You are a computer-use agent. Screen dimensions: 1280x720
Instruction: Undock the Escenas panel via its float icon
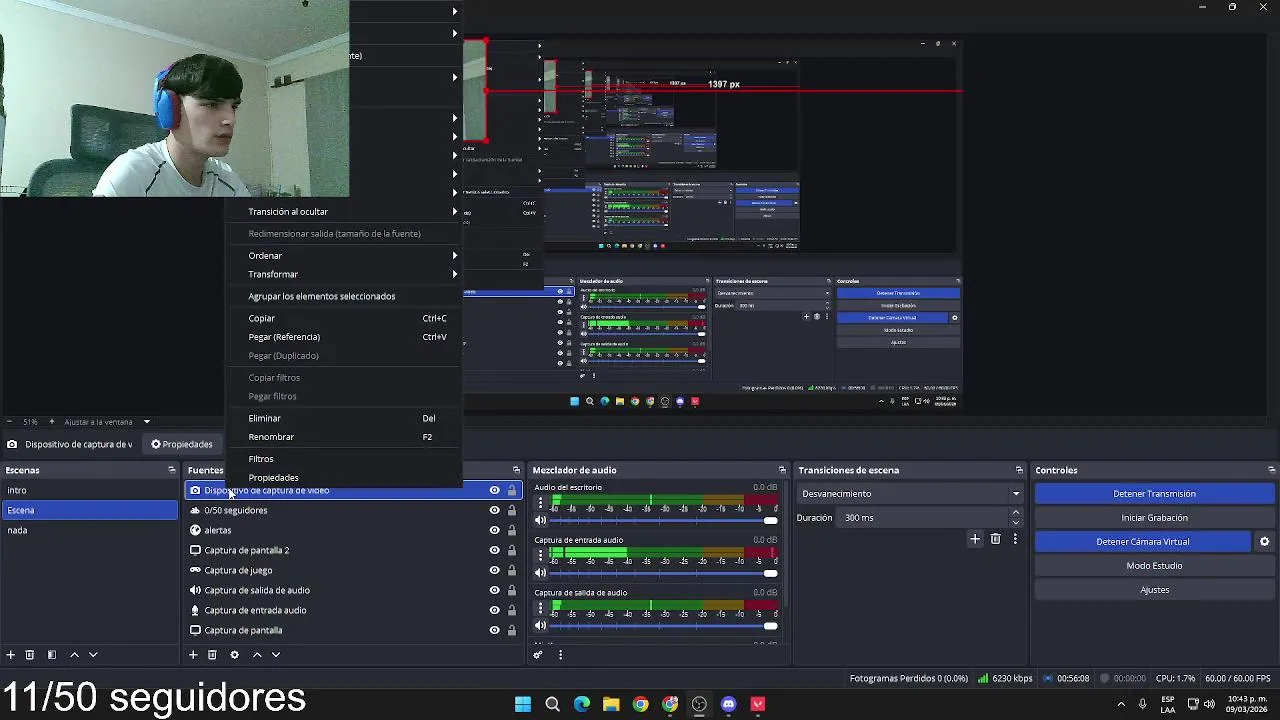coord(171,470)
